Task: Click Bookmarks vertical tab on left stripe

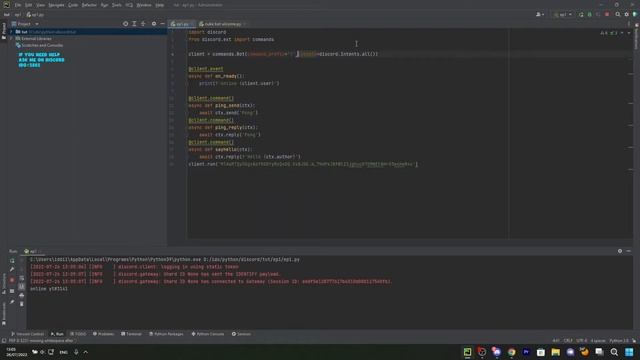Action: (x=4, y=313)
